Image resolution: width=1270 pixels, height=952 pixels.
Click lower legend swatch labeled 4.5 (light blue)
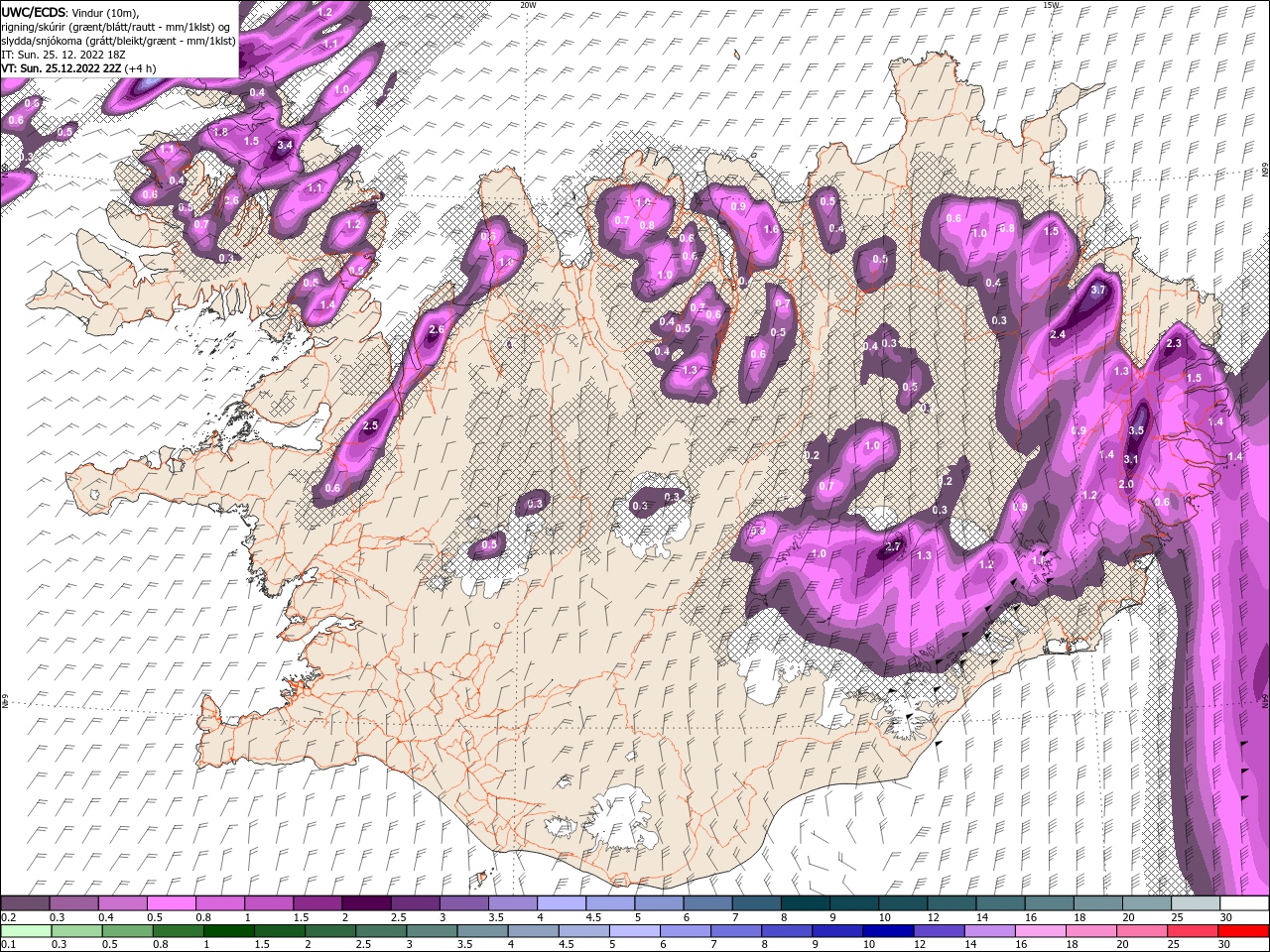(584, 931)
